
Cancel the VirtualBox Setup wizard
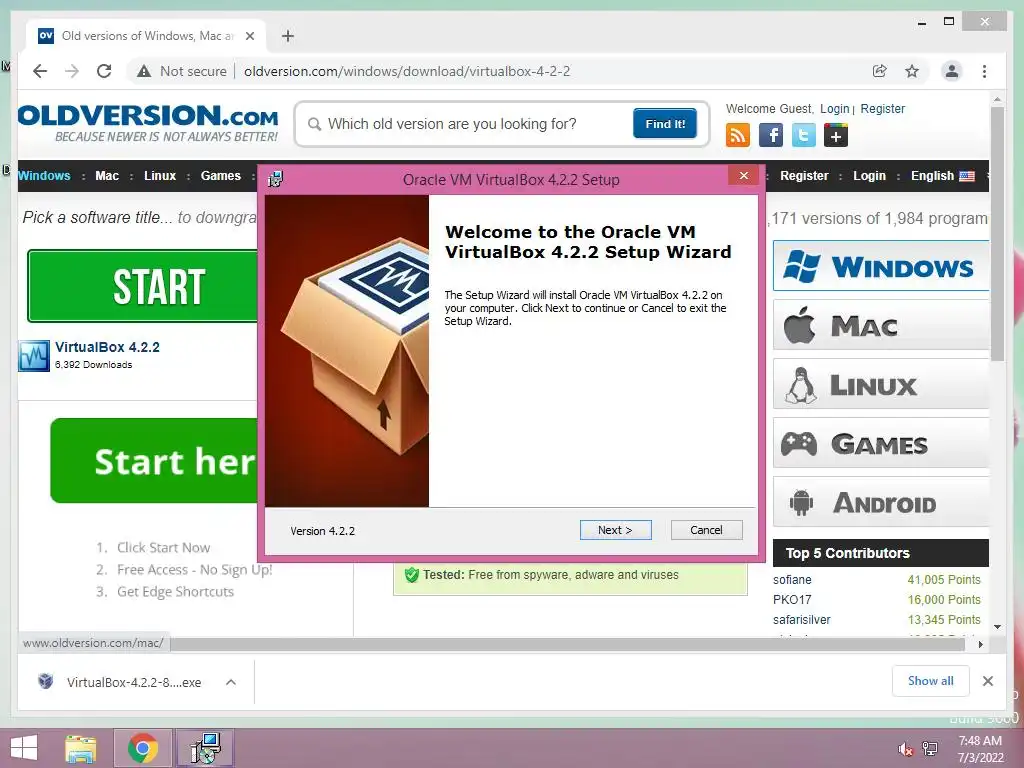point(706,530)
